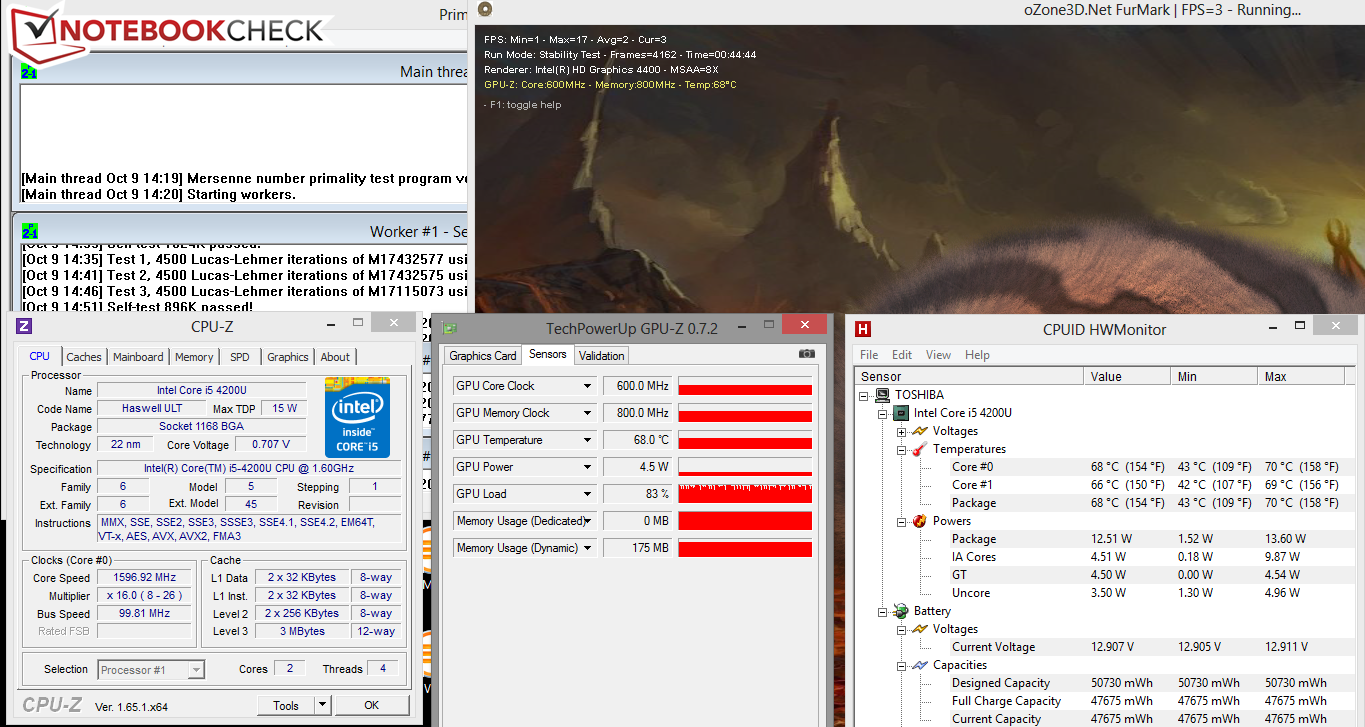Click the round FurMark window icon
1365x727 pixels.
tap(485, 10)
